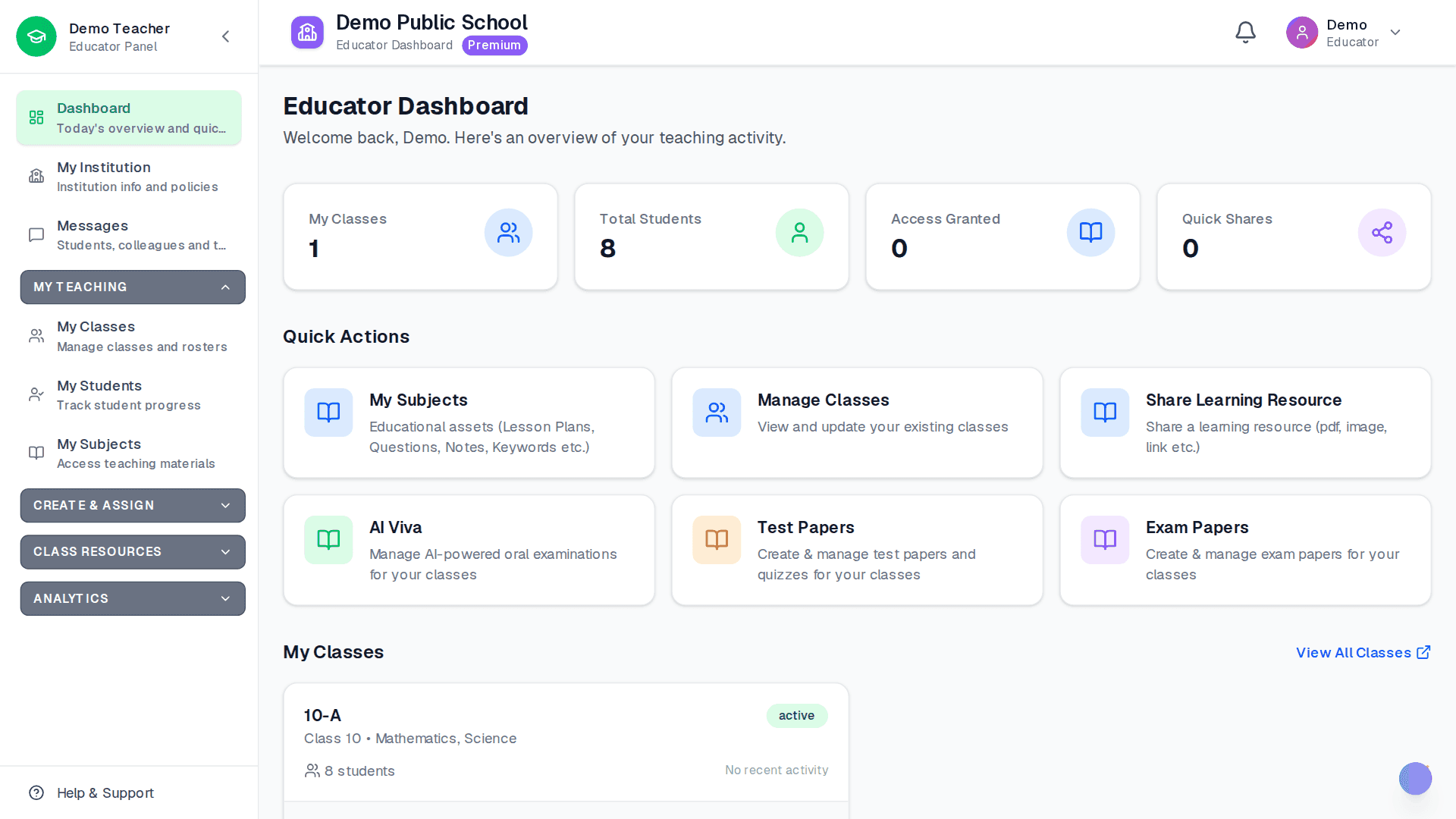This screenshot has height=819, width=1456.
Task: Click the purple school building icon
Action: [x=307, y=33]
